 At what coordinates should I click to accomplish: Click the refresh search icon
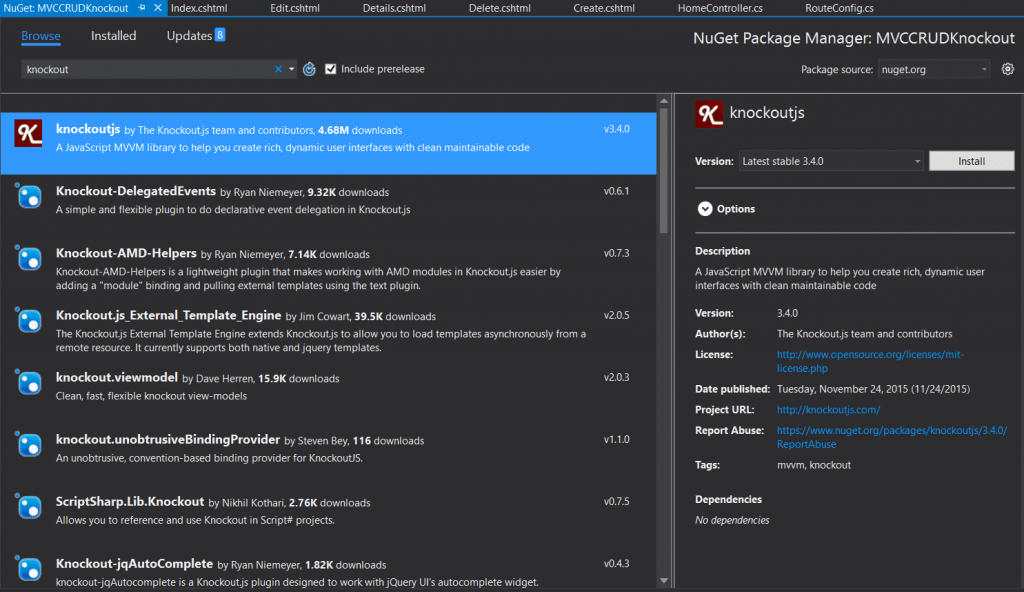(308, 69)
